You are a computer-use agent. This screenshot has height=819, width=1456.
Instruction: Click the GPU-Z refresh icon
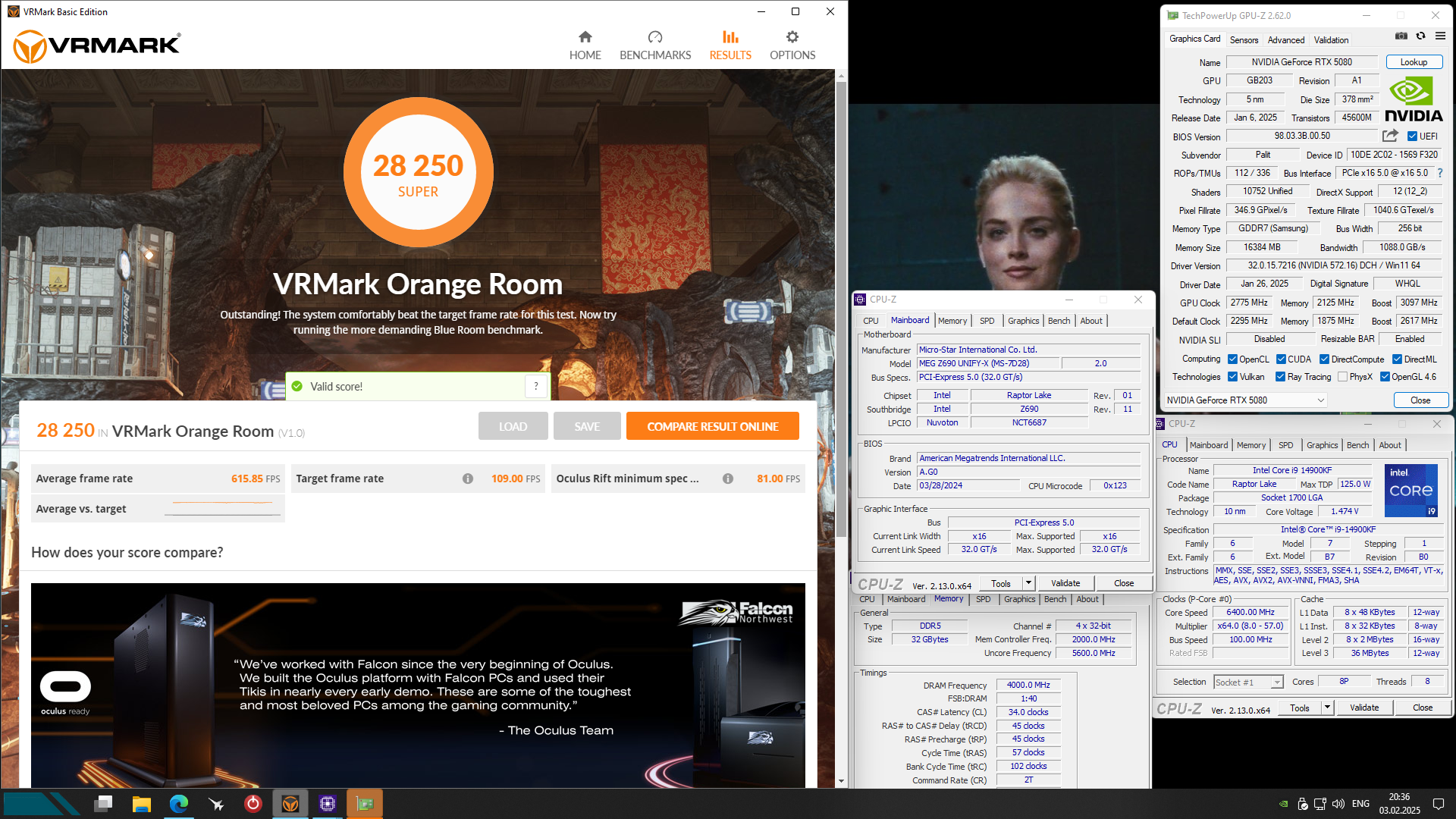point(1420,36)
